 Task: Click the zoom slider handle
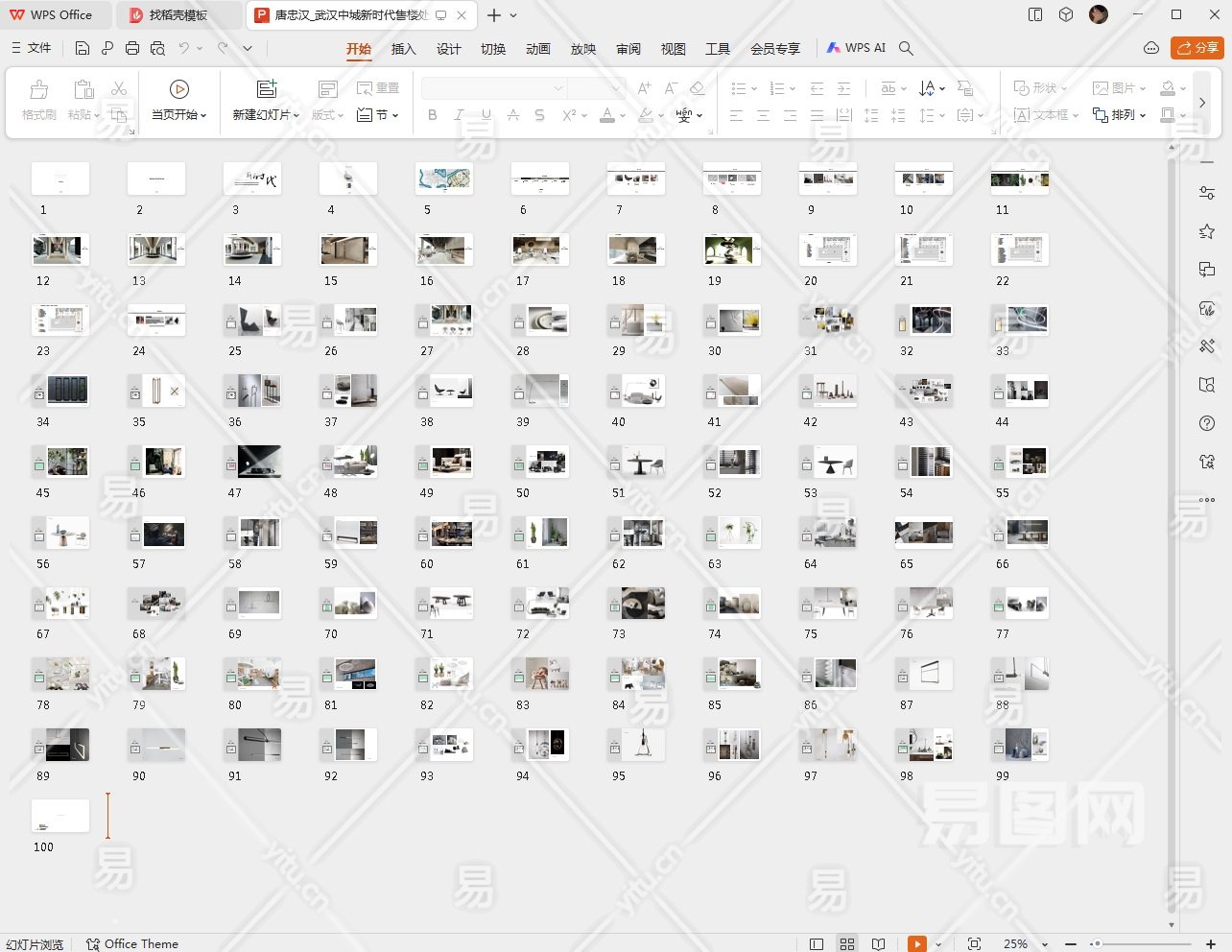click(1096, 944)
